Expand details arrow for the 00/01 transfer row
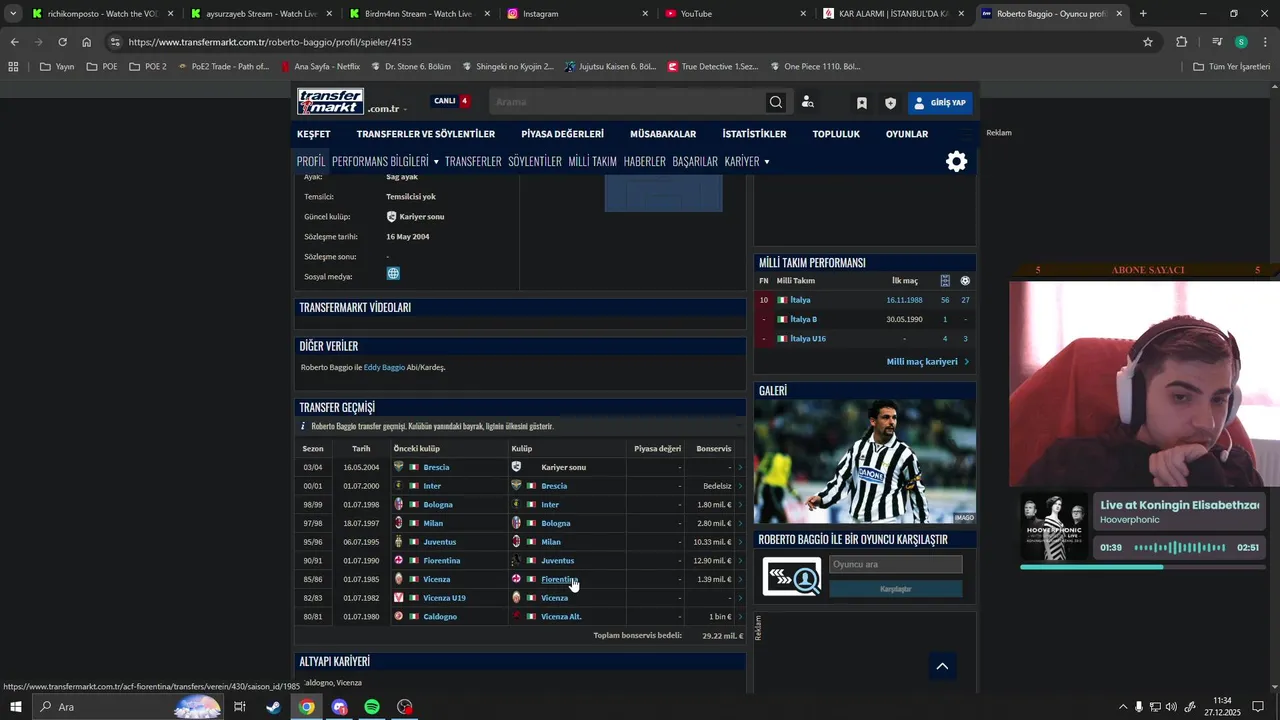Viewport: 1280px width, 720px height. click(x=740, y=486)
